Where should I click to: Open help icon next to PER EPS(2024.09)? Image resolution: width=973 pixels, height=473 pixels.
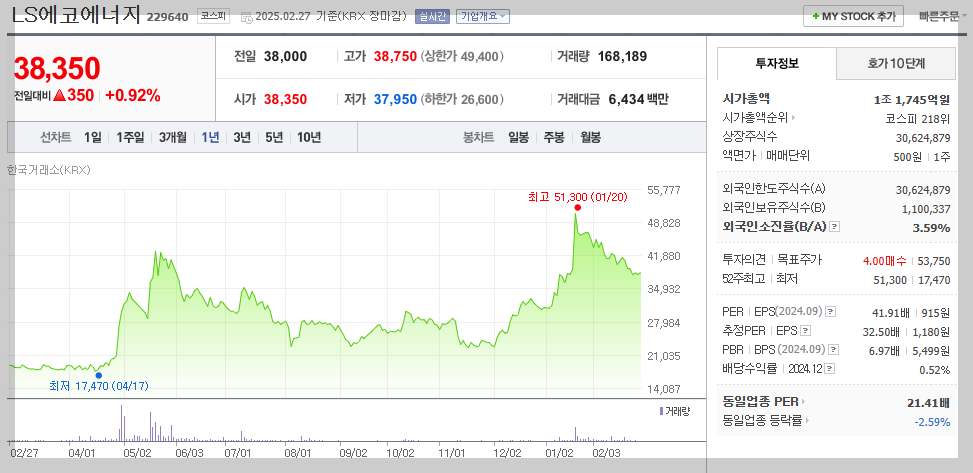coord(831,312)
